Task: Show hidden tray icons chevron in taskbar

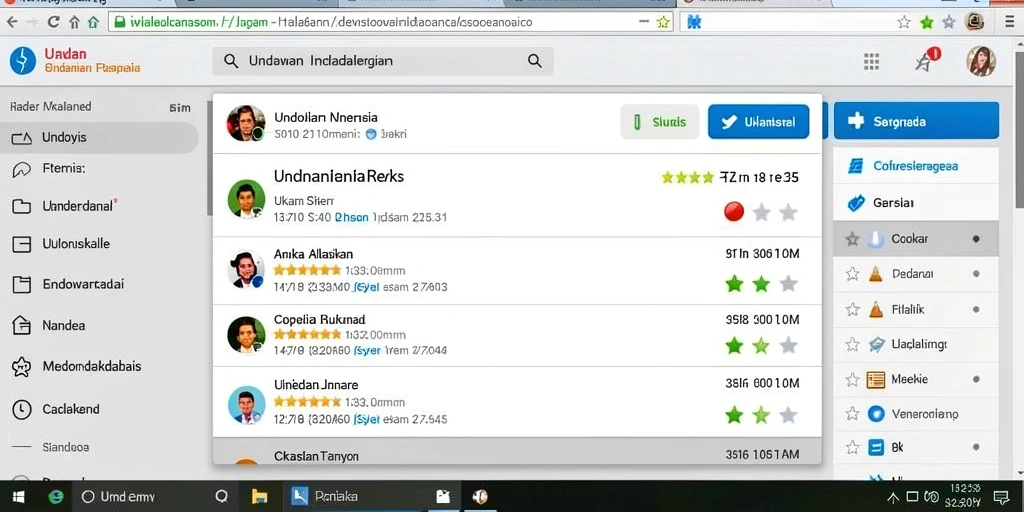Action: click(893, 497)
